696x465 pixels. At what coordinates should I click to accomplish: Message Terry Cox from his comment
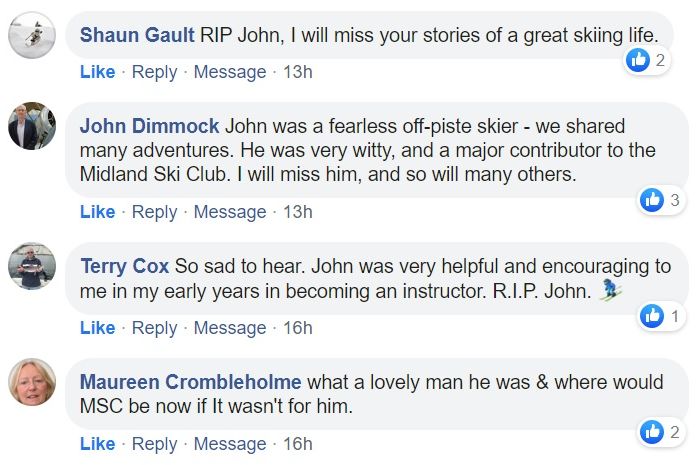point(230,328)
